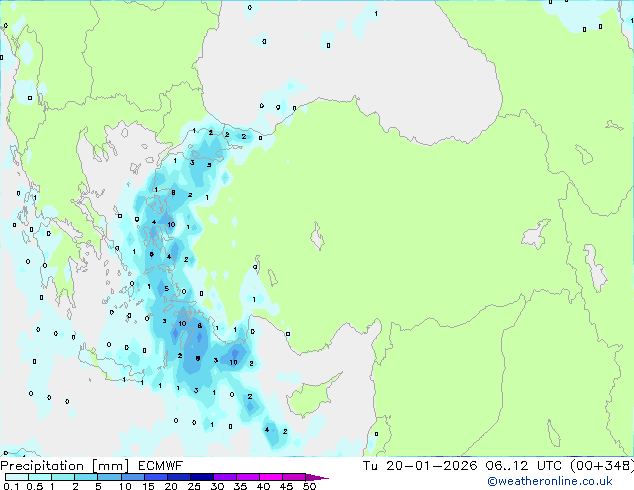This screenshot has height=490, width=634.
Task: Click the "35" legend tick label
Action: 240,486
